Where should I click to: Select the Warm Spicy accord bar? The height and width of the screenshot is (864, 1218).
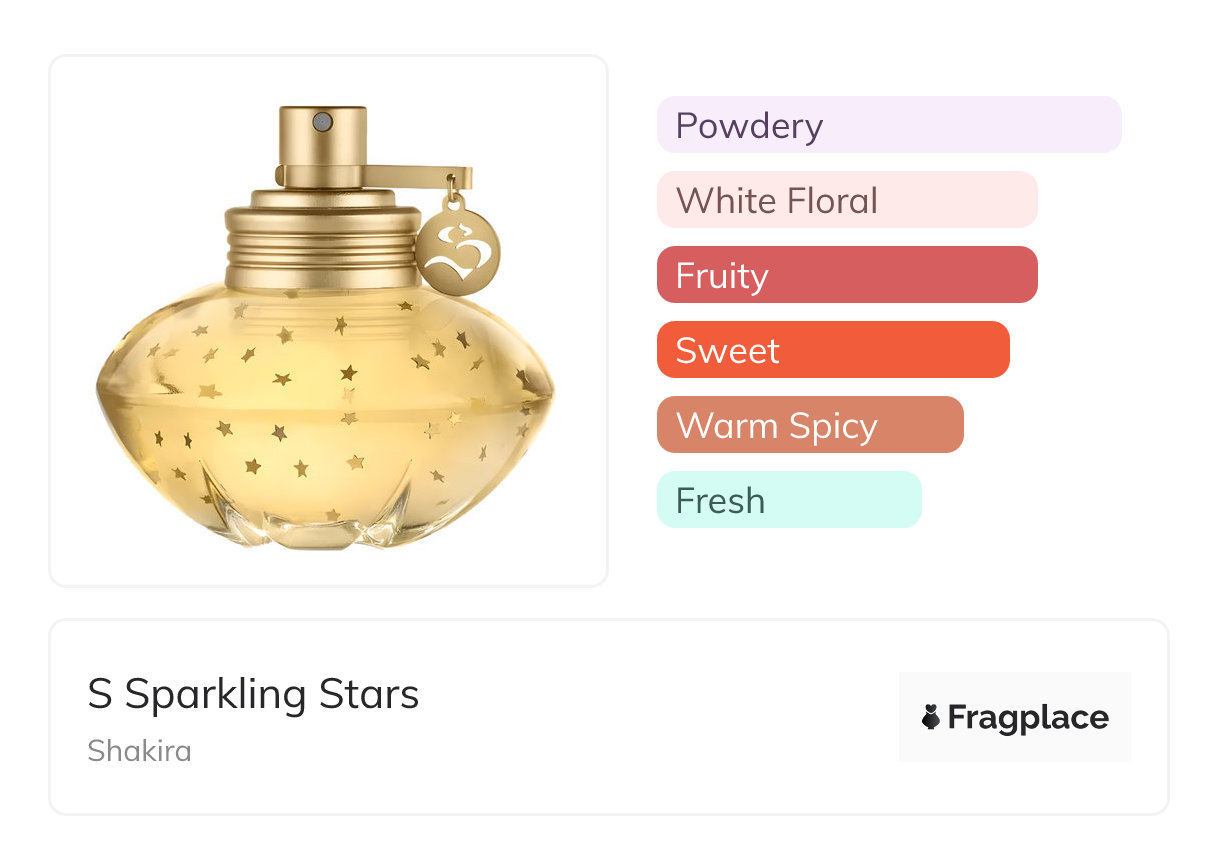coord(810,425)
